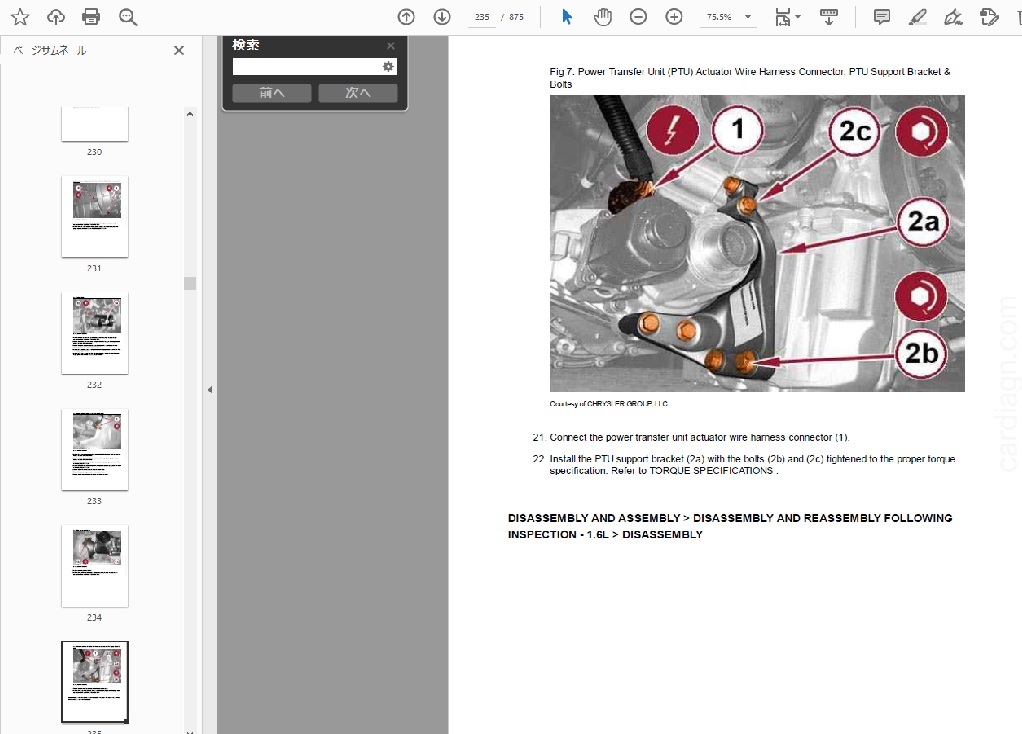
Task: Select the highlighter pen tool
Action: click(x=918, y=17)
